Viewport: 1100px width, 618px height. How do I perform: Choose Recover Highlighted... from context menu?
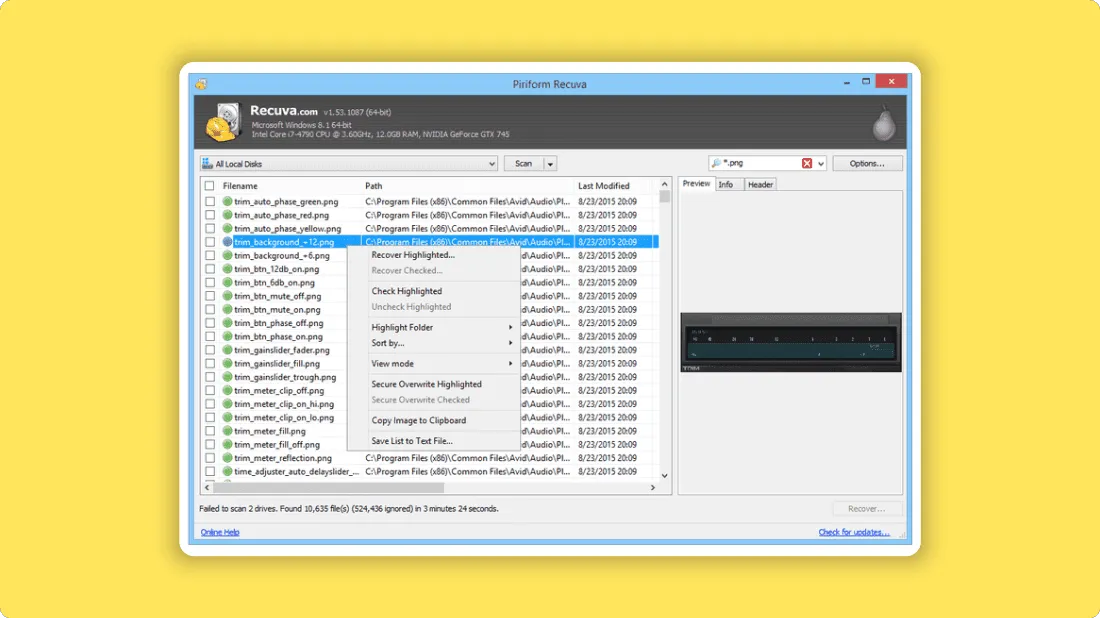click(412, 255)
